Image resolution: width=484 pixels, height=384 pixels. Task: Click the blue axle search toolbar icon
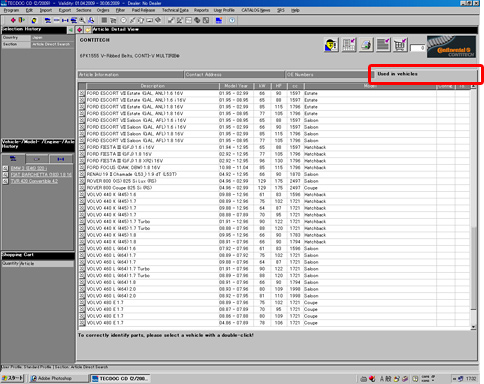pos(65,20)
